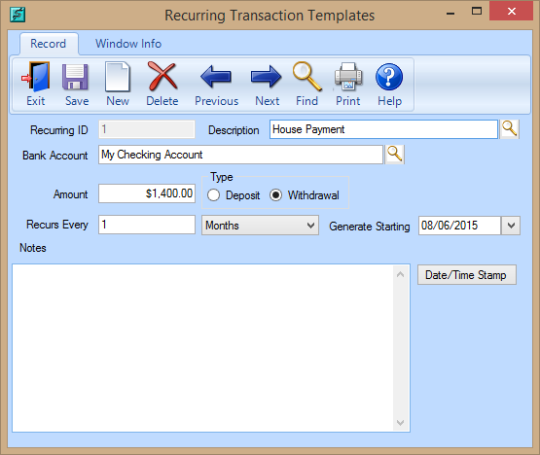Switch to the Record tab
The height and width of the screenshot is (455, 540).
(x=48, y=44)
